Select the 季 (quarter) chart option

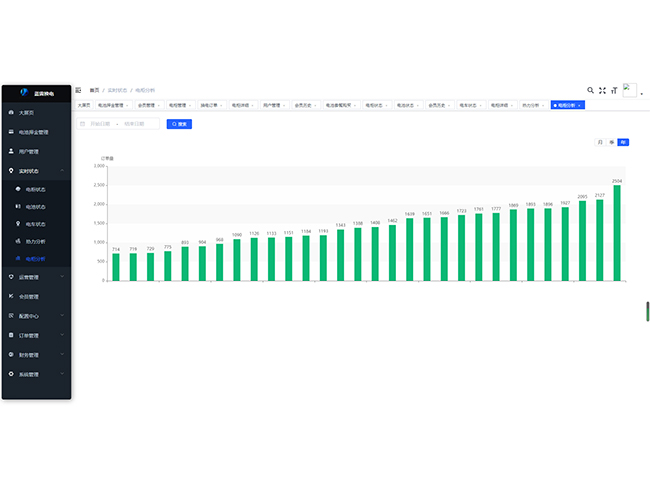point(611,142)
